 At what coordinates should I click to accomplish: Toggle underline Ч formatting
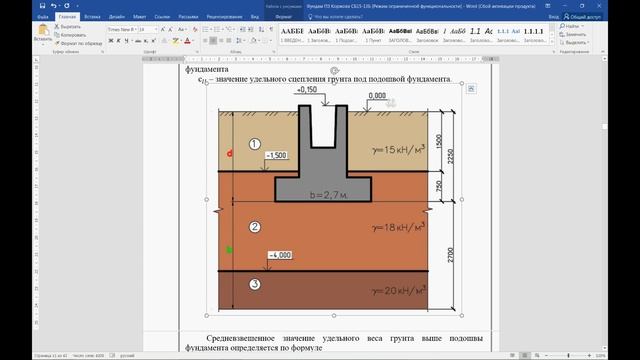coord(127,40)
